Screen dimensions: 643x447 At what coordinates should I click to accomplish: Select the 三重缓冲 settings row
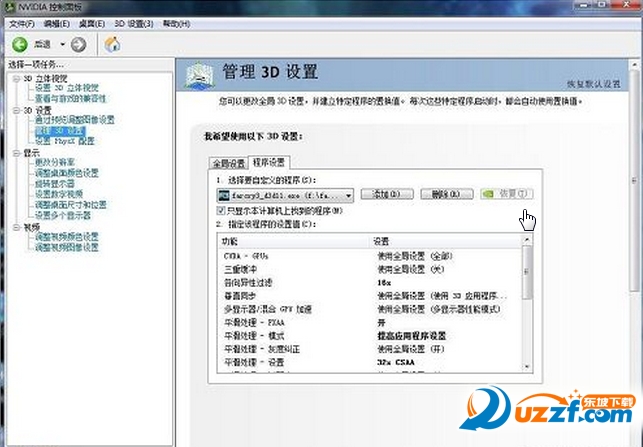(369, 269)
